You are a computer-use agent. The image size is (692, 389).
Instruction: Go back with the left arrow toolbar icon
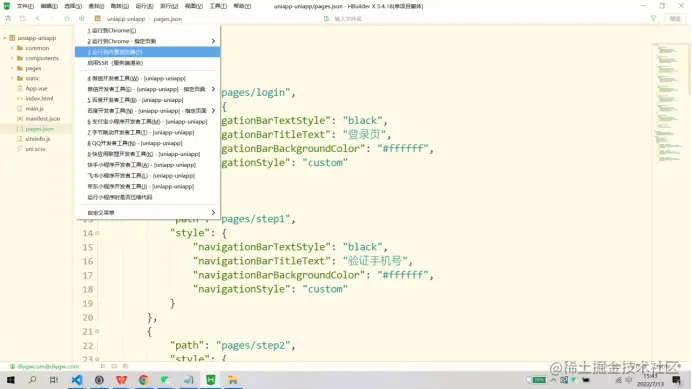click(x=38, y=19)
